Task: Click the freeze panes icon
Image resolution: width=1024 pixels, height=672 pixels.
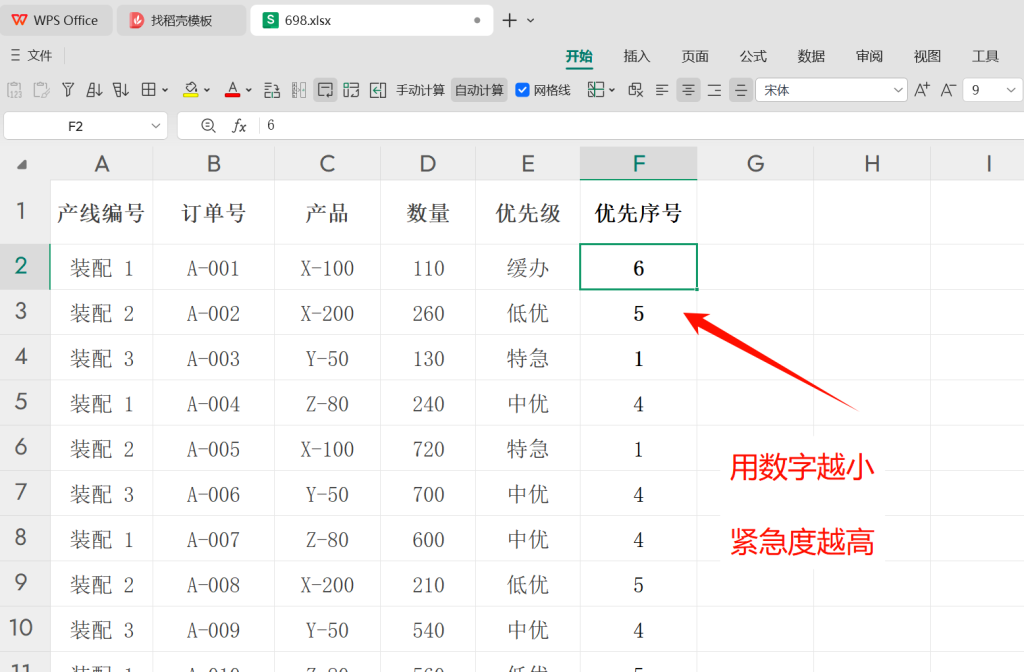Action: 596,90
